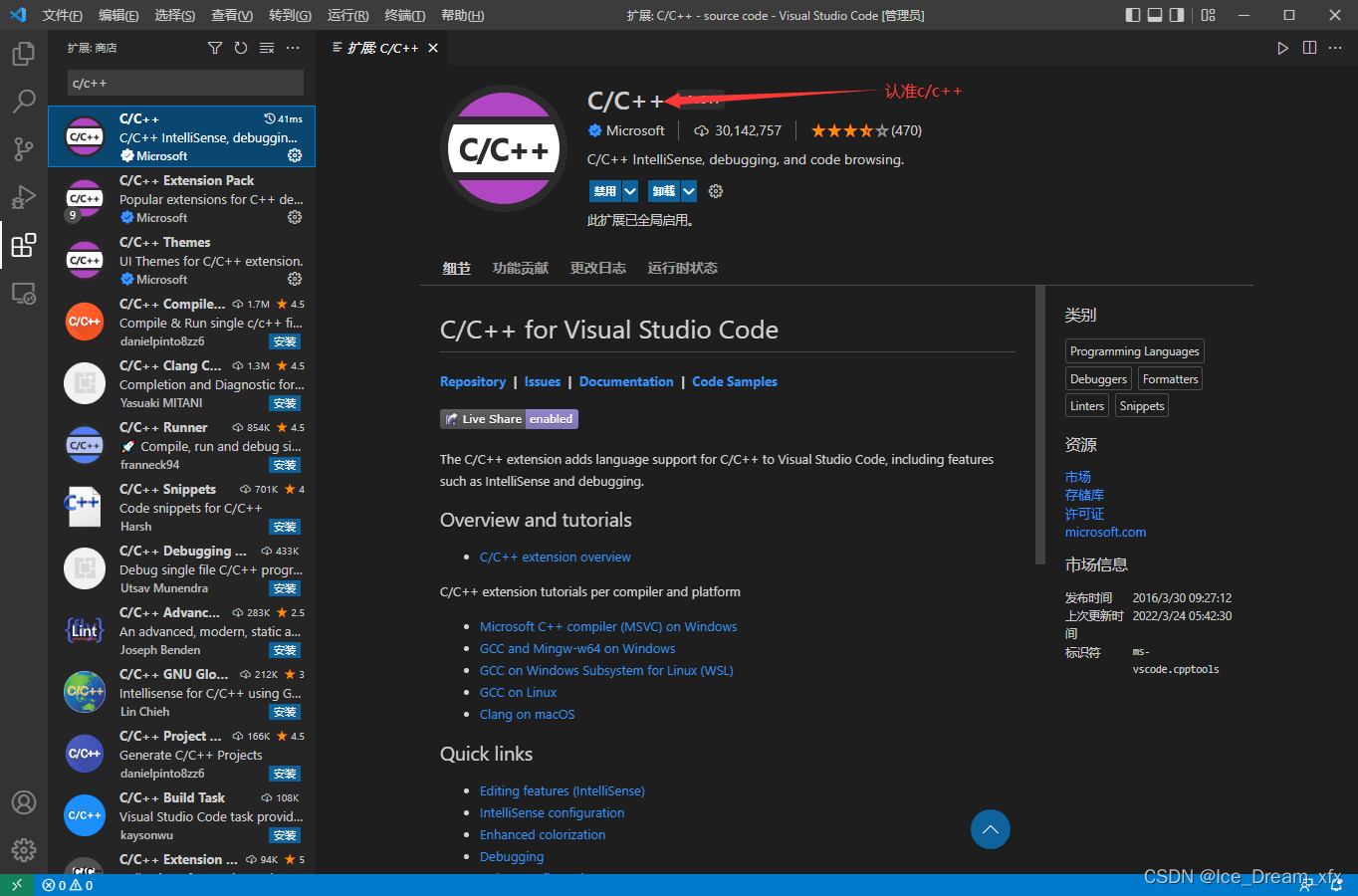Open Clang on macOS tutorial link
Image resolution: width=1358 pixels, height=896 pixels.
(x=527, y=715)
